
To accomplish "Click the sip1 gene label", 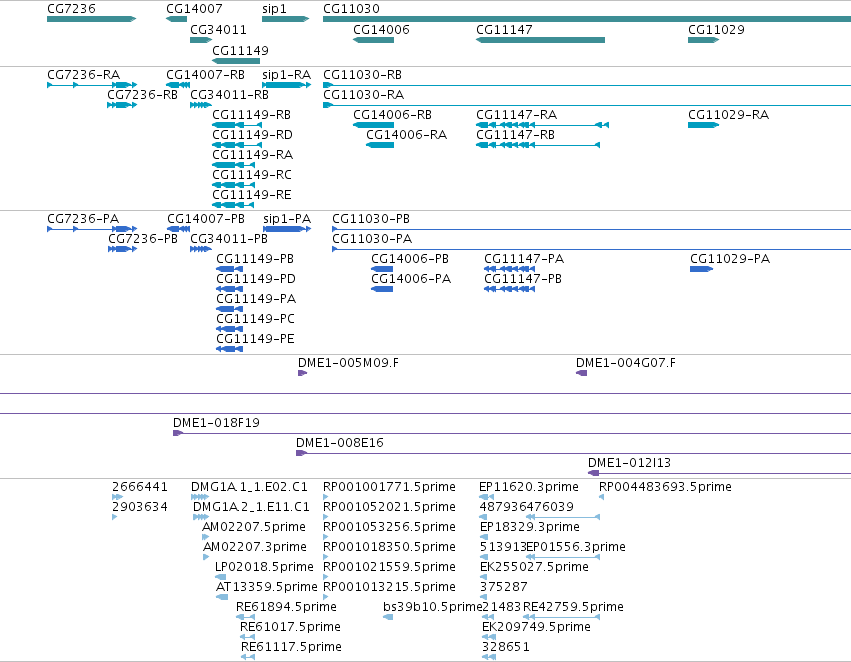I will pos(274,9).
